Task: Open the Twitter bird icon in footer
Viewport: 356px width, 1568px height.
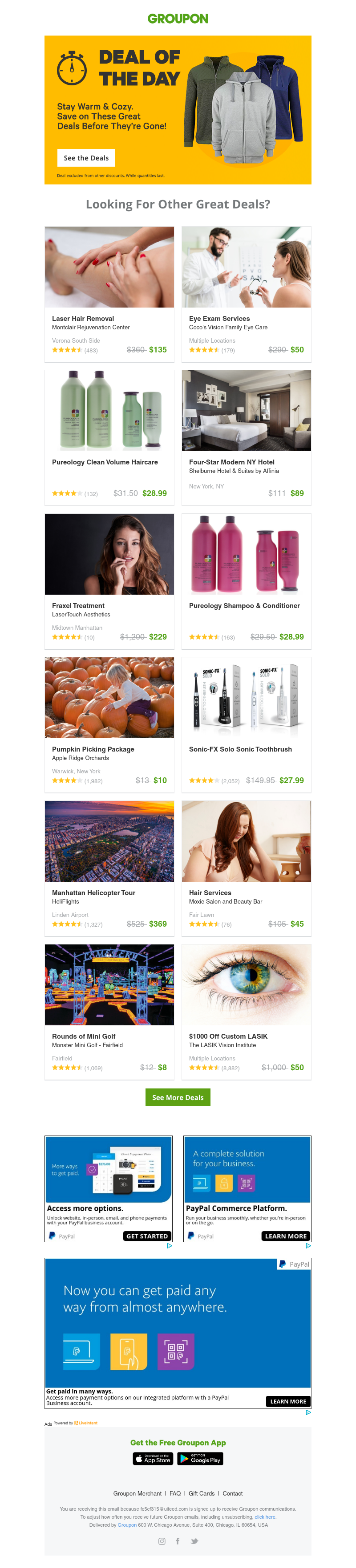Action: click(x=194, y=1540)
